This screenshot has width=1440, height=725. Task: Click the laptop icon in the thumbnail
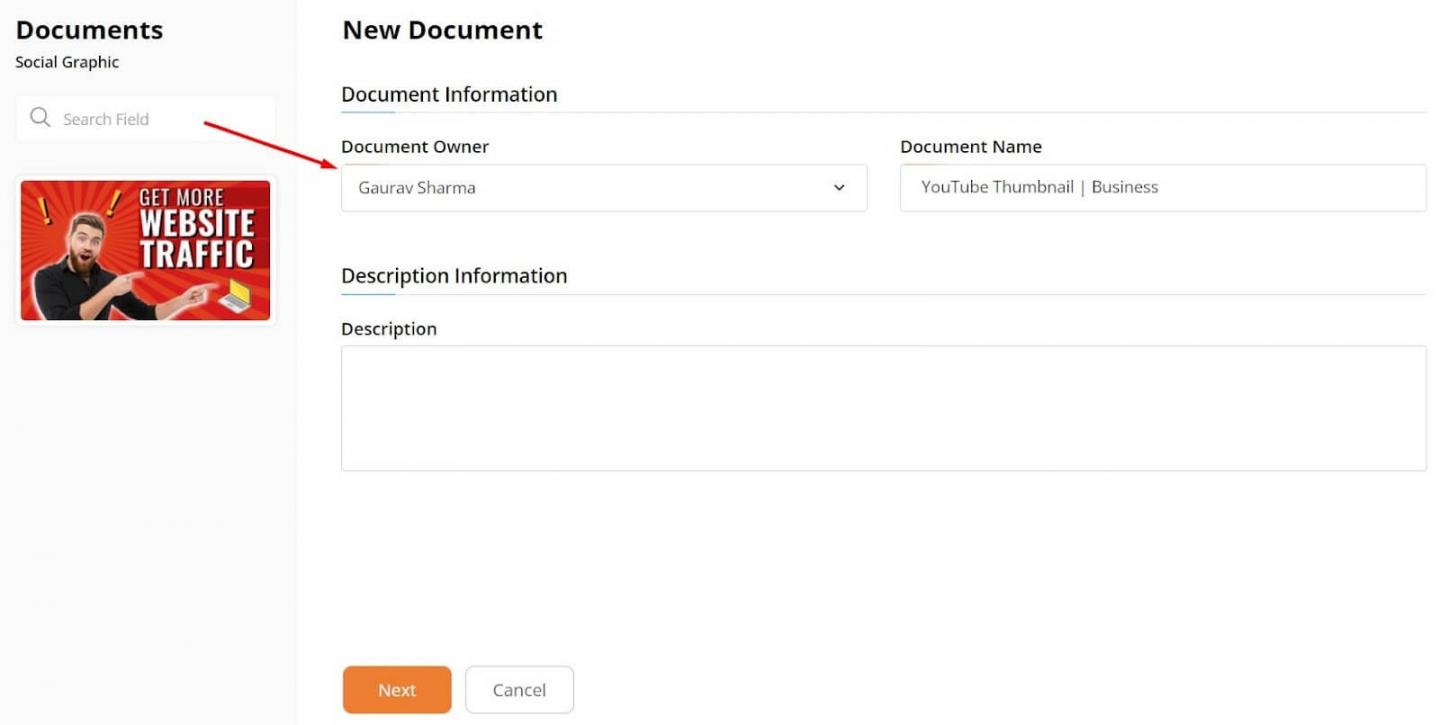(x=237, y=295)
